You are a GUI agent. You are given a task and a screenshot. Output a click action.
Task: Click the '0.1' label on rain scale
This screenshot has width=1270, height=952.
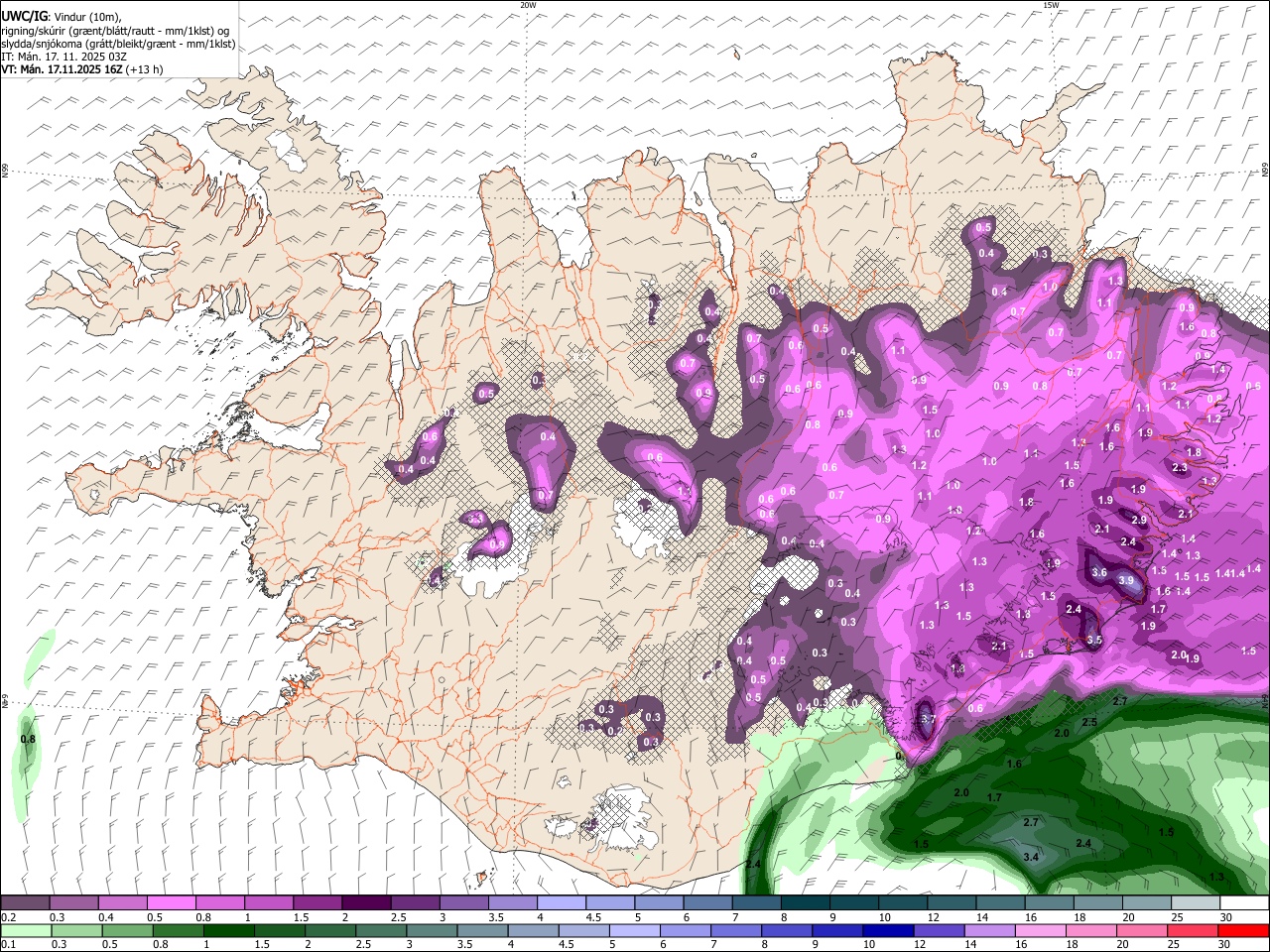[x=8, y=945]
